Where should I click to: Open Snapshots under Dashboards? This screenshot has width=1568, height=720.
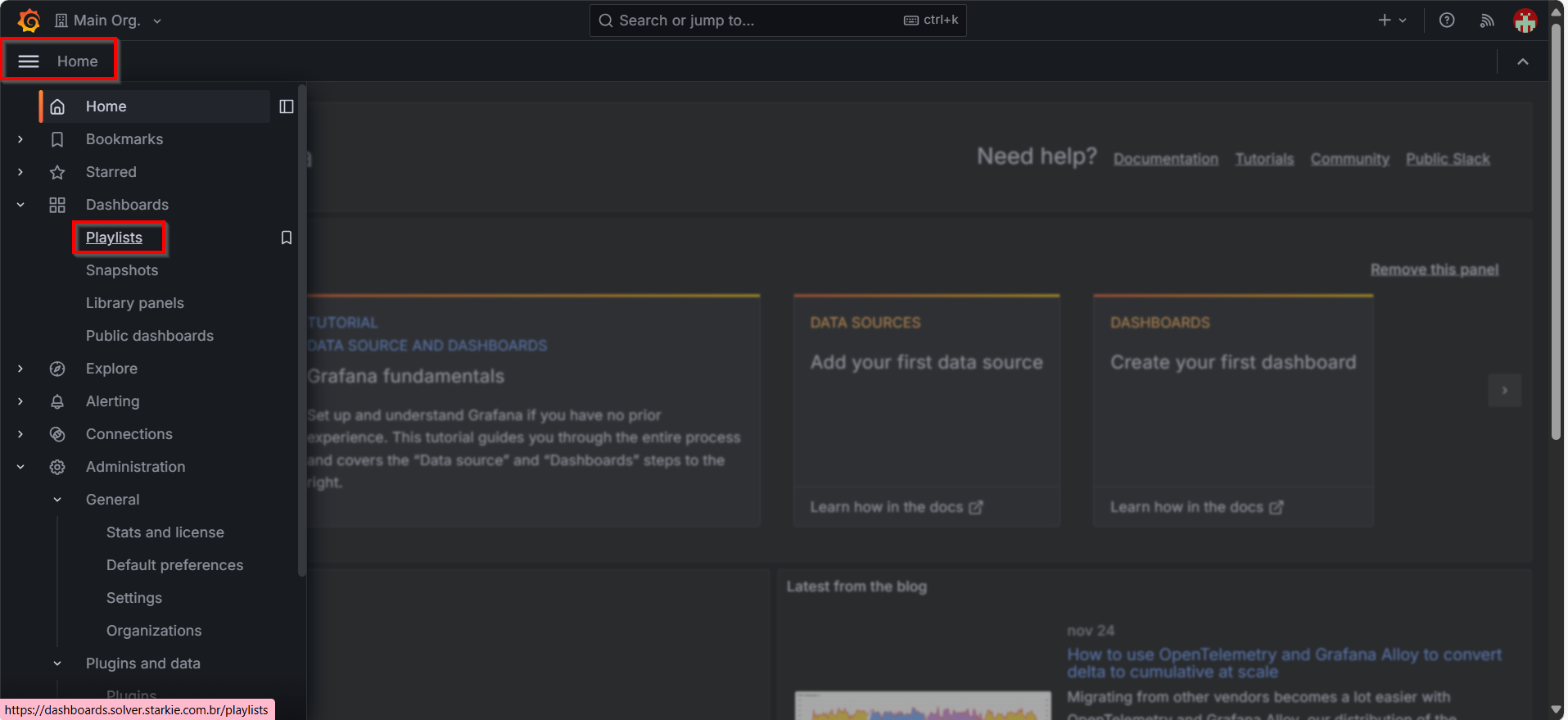coord(122,270)
